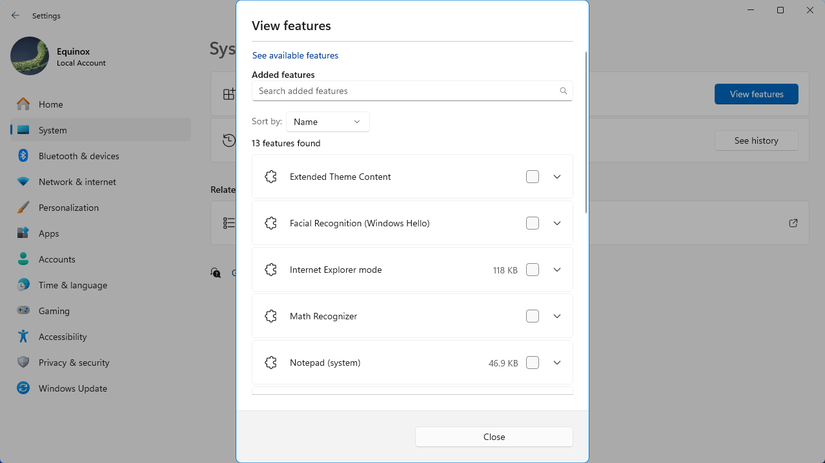825x463 pixels.
Task: Expand the Notepad (system) chevron
Action: pyautogui.click(x=557, y=363)
